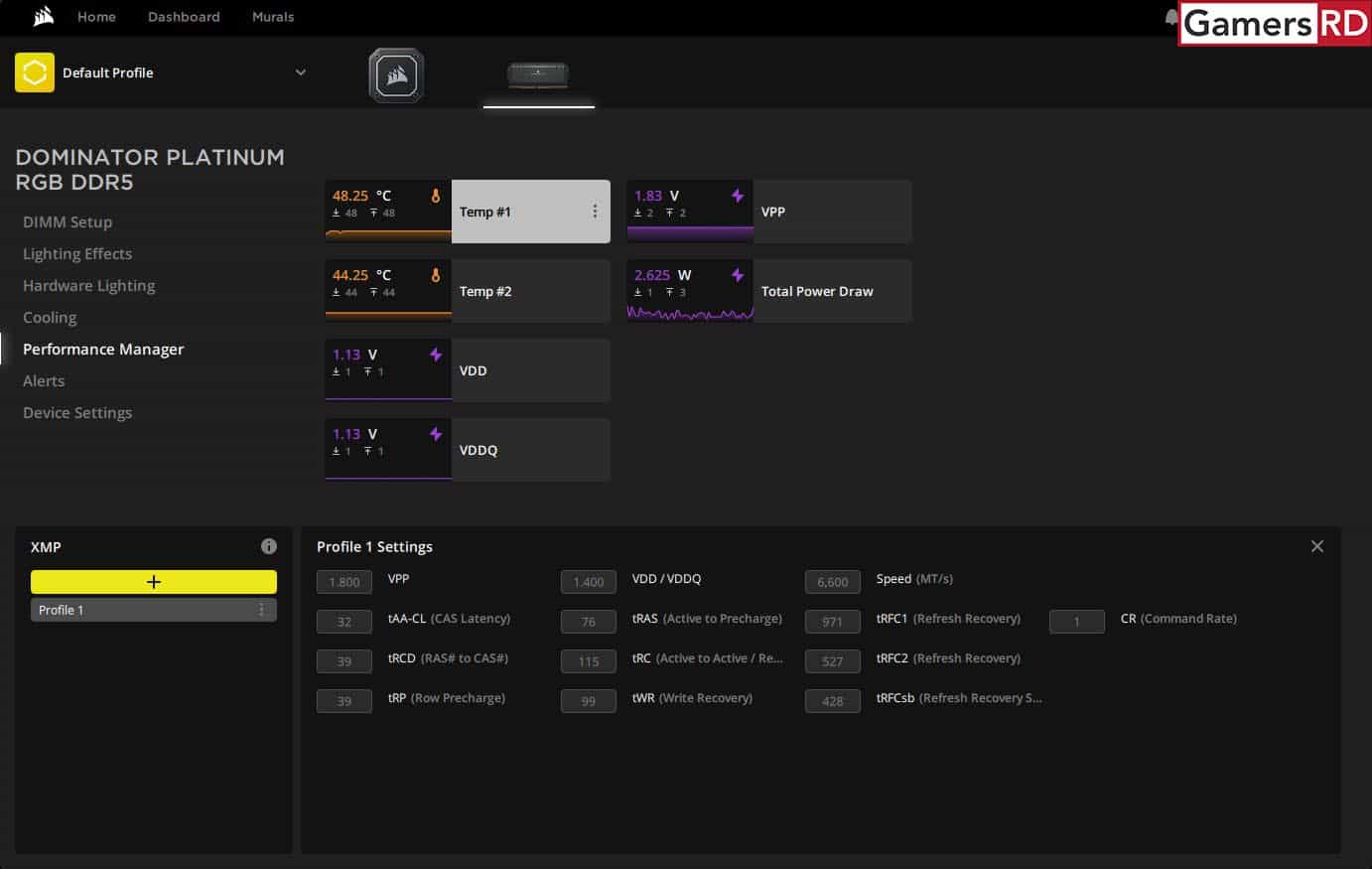Click the thermometer icon on the Temp #1 sensor
Image resolution: width=1372 pixels, height=869 pixels.
435,196
